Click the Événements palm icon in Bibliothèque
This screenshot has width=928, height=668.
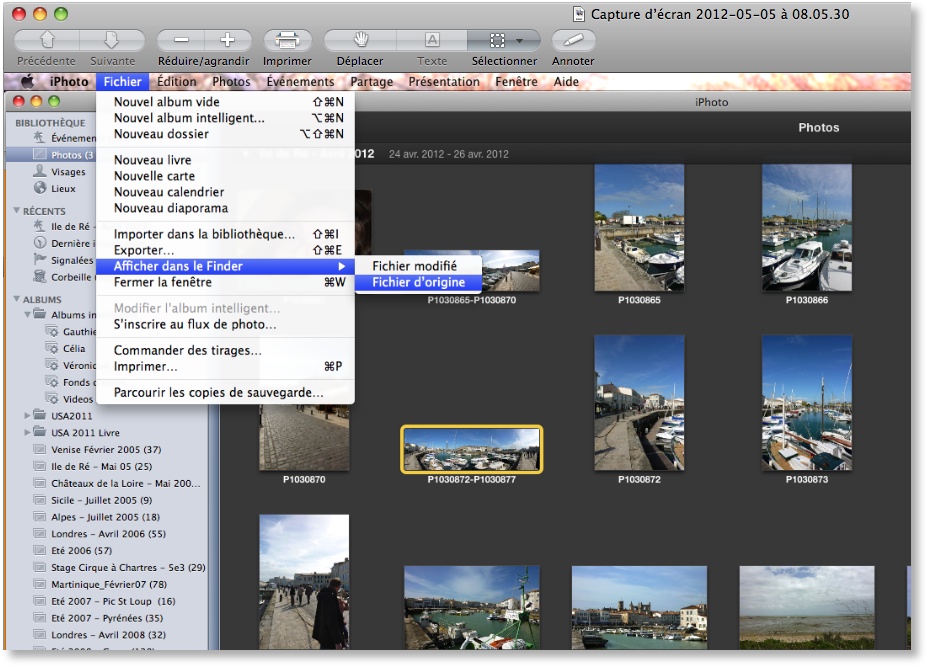click(40, 137)
